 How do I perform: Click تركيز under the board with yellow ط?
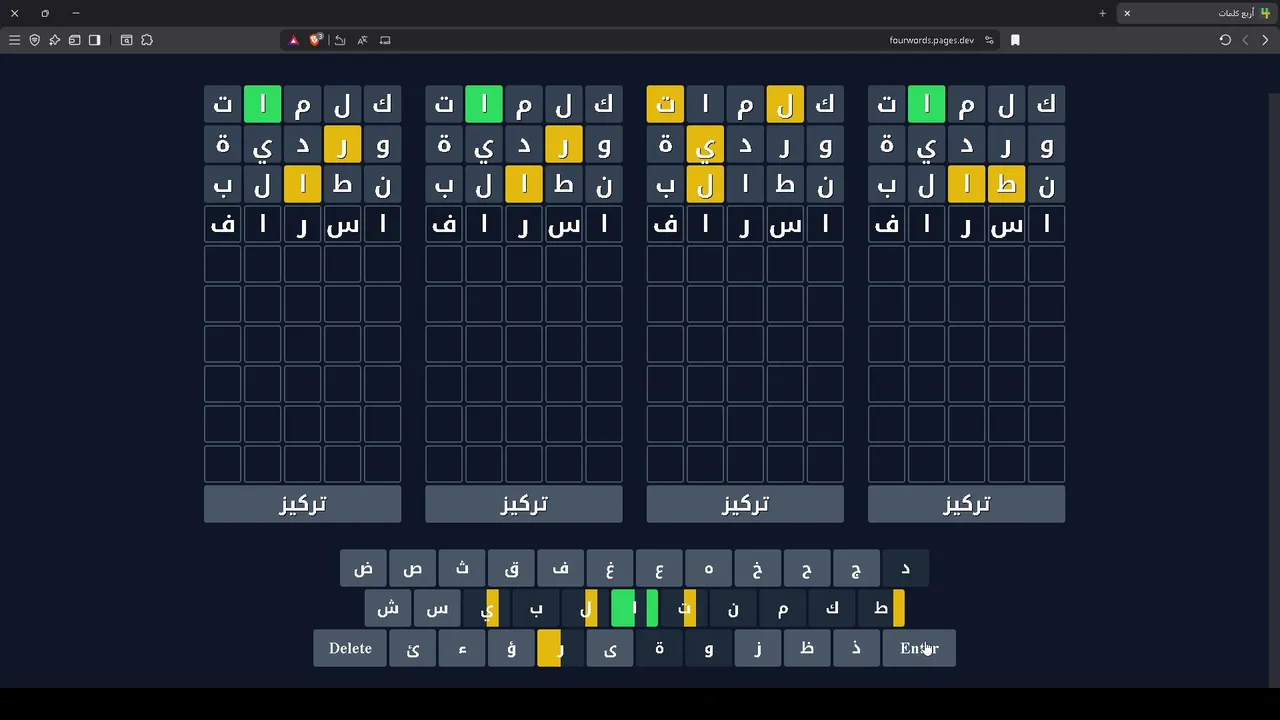point(966,504)
